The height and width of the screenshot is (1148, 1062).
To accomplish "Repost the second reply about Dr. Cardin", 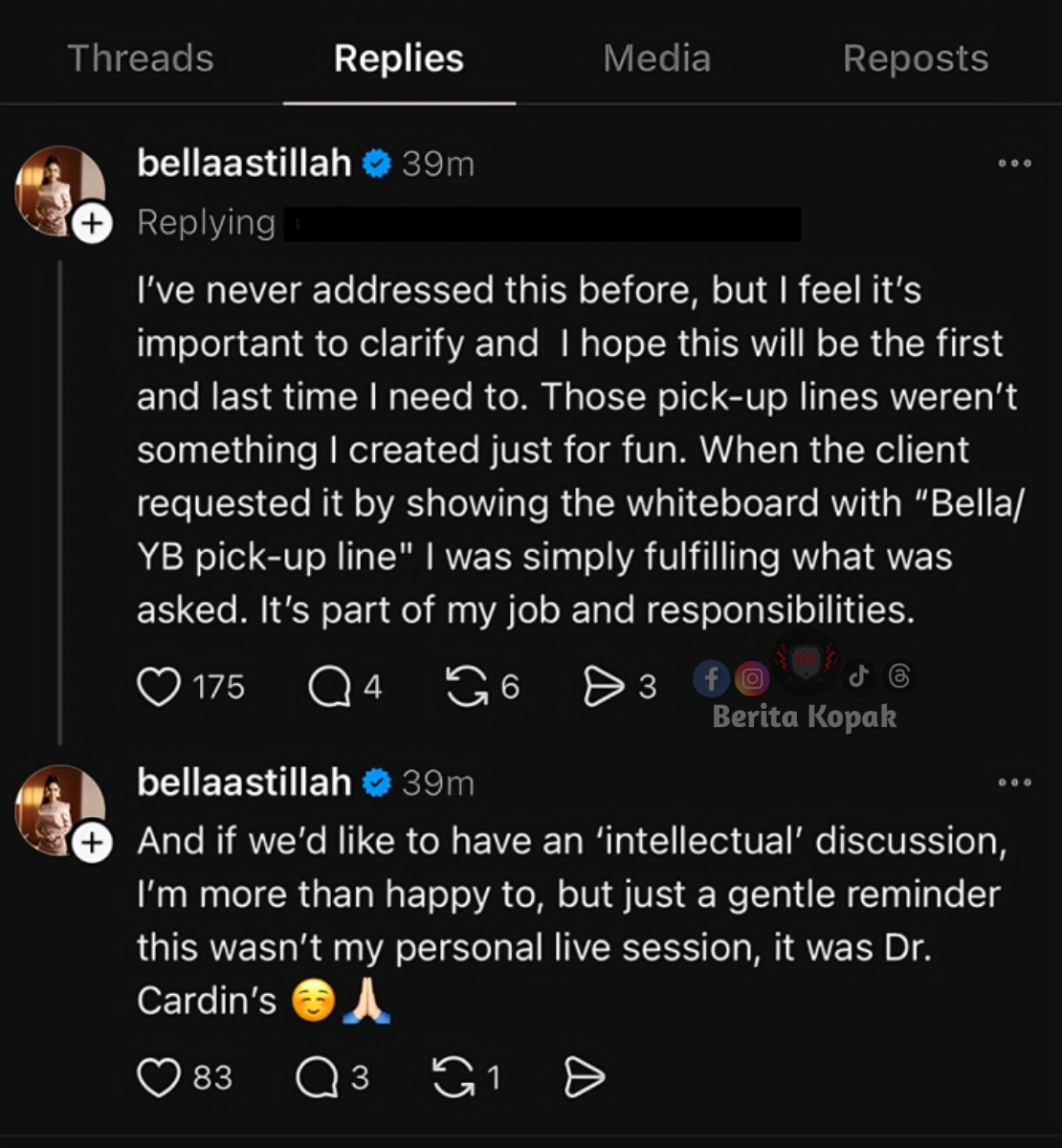I will pyautogui.click(x=454, y=1077).
